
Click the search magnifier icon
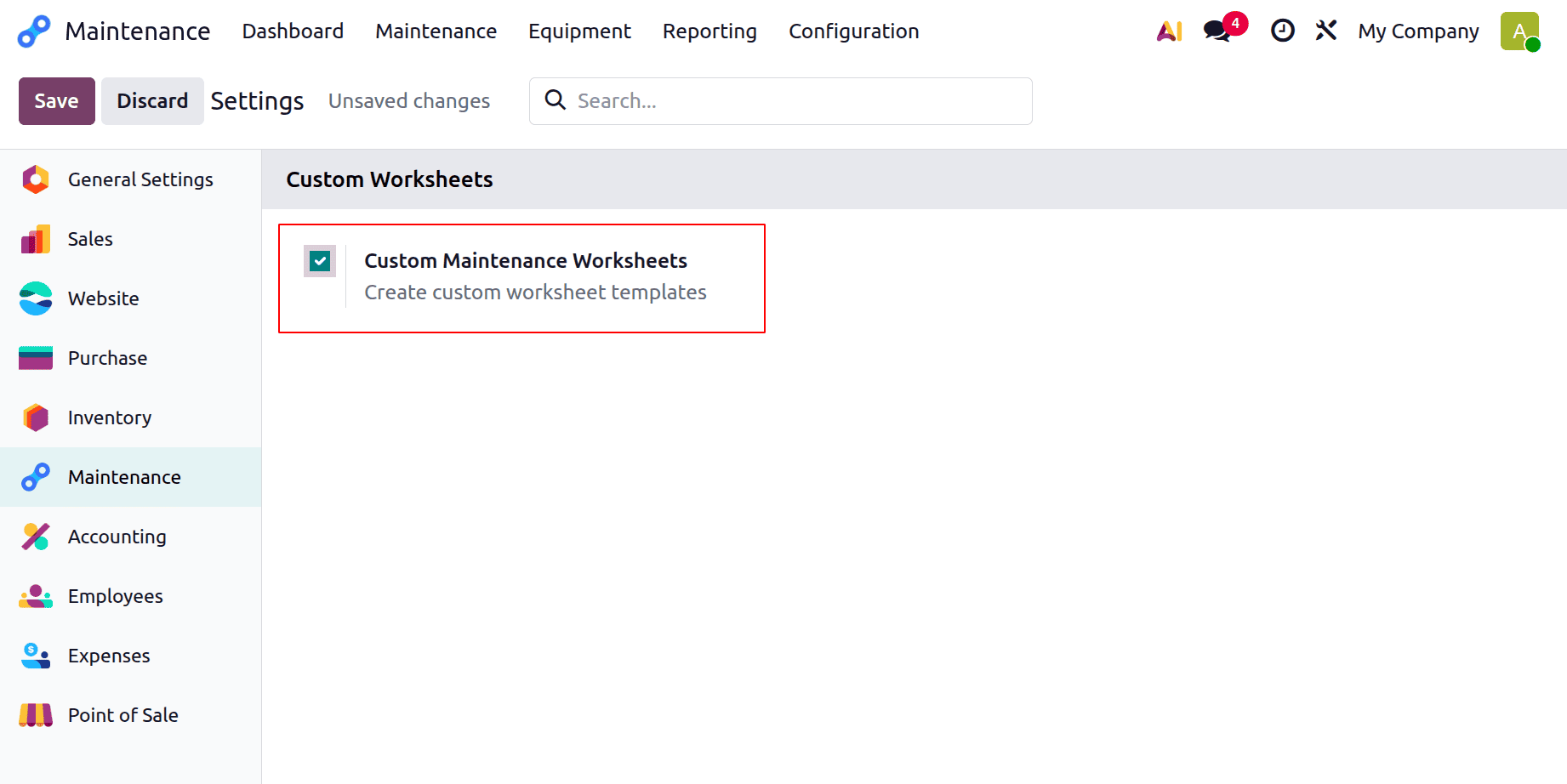(556, 100)
